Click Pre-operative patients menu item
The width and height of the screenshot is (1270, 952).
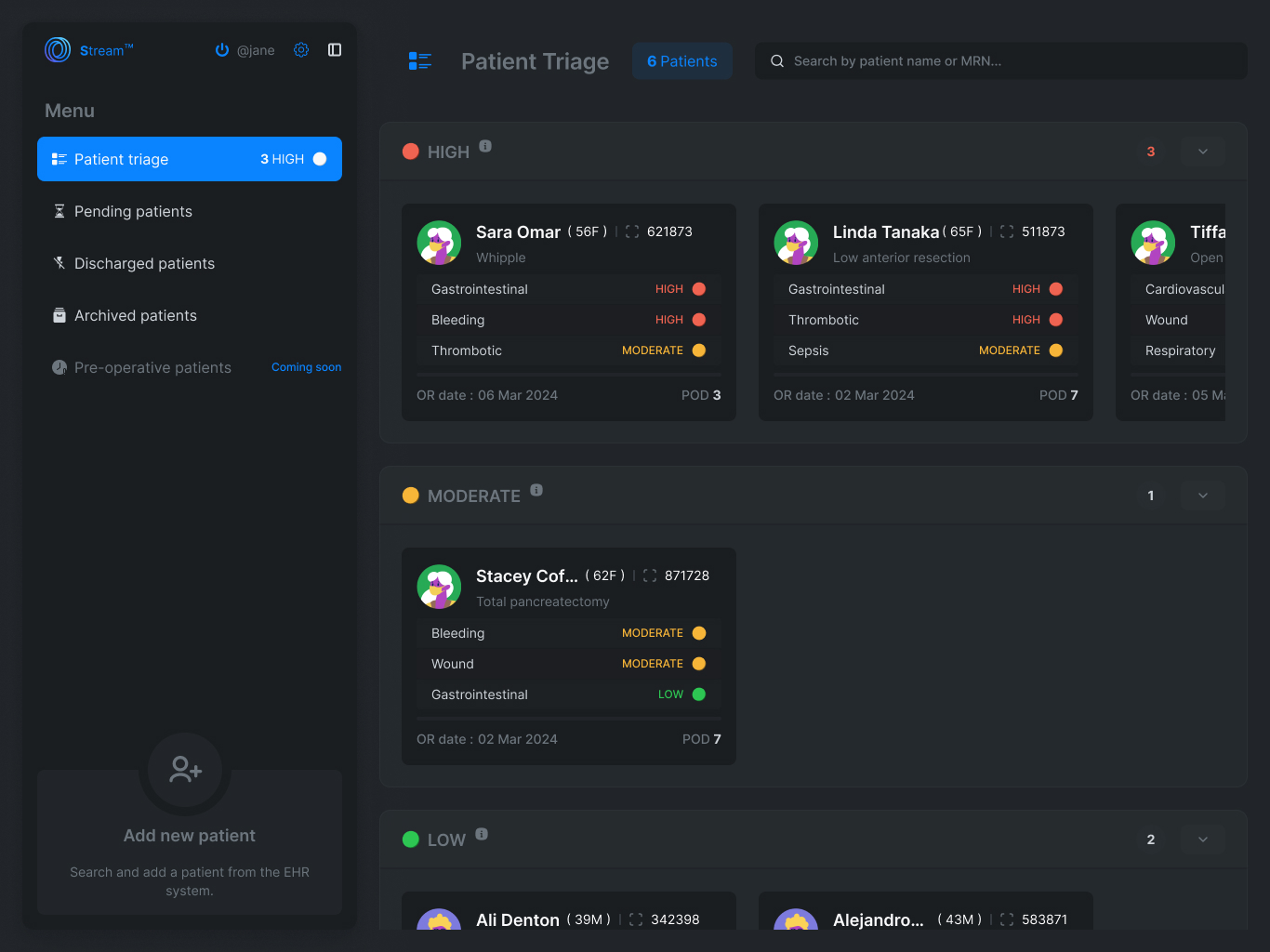(x=190, y=367)
